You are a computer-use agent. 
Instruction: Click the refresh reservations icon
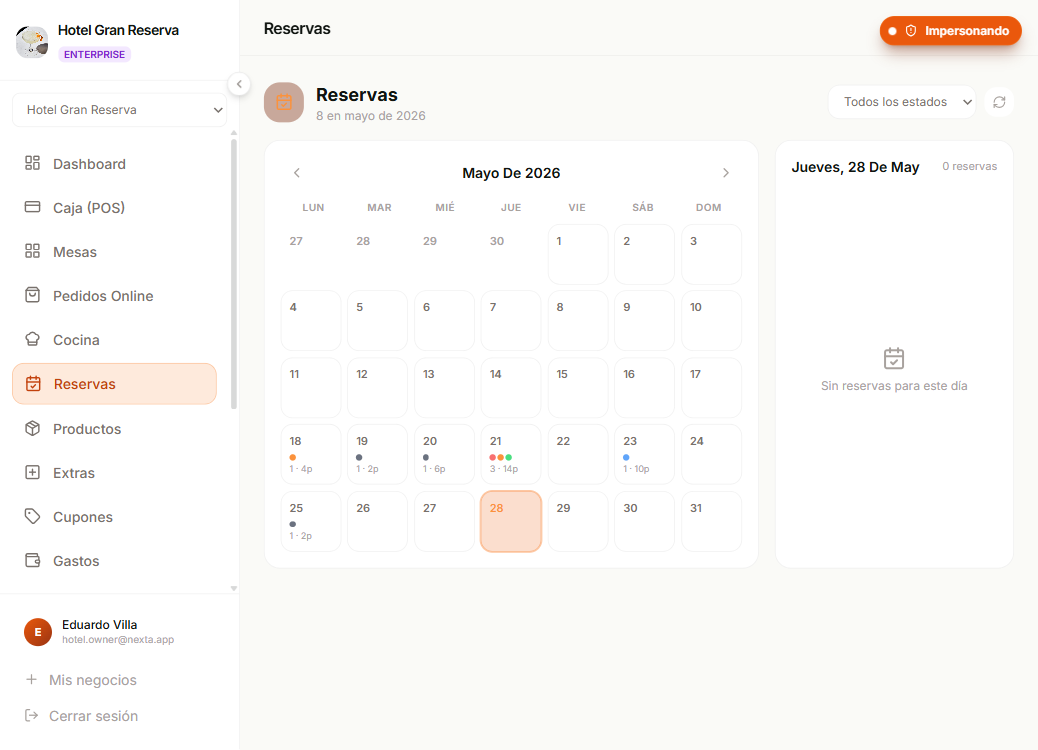point(999,102)
